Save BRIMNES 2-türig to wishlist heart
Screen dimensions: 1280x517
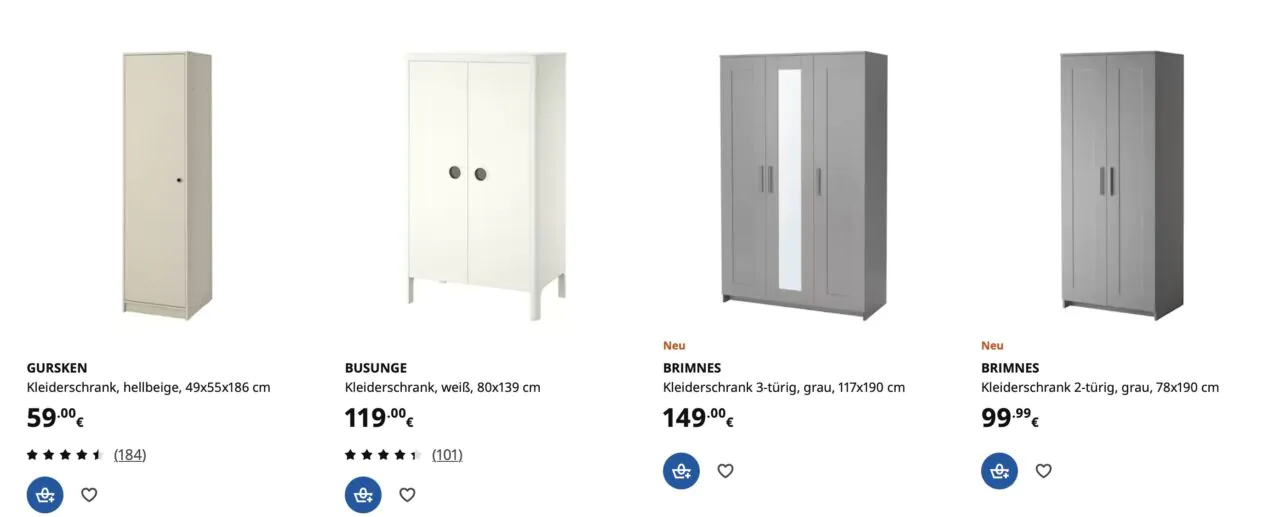[1043, 470]
